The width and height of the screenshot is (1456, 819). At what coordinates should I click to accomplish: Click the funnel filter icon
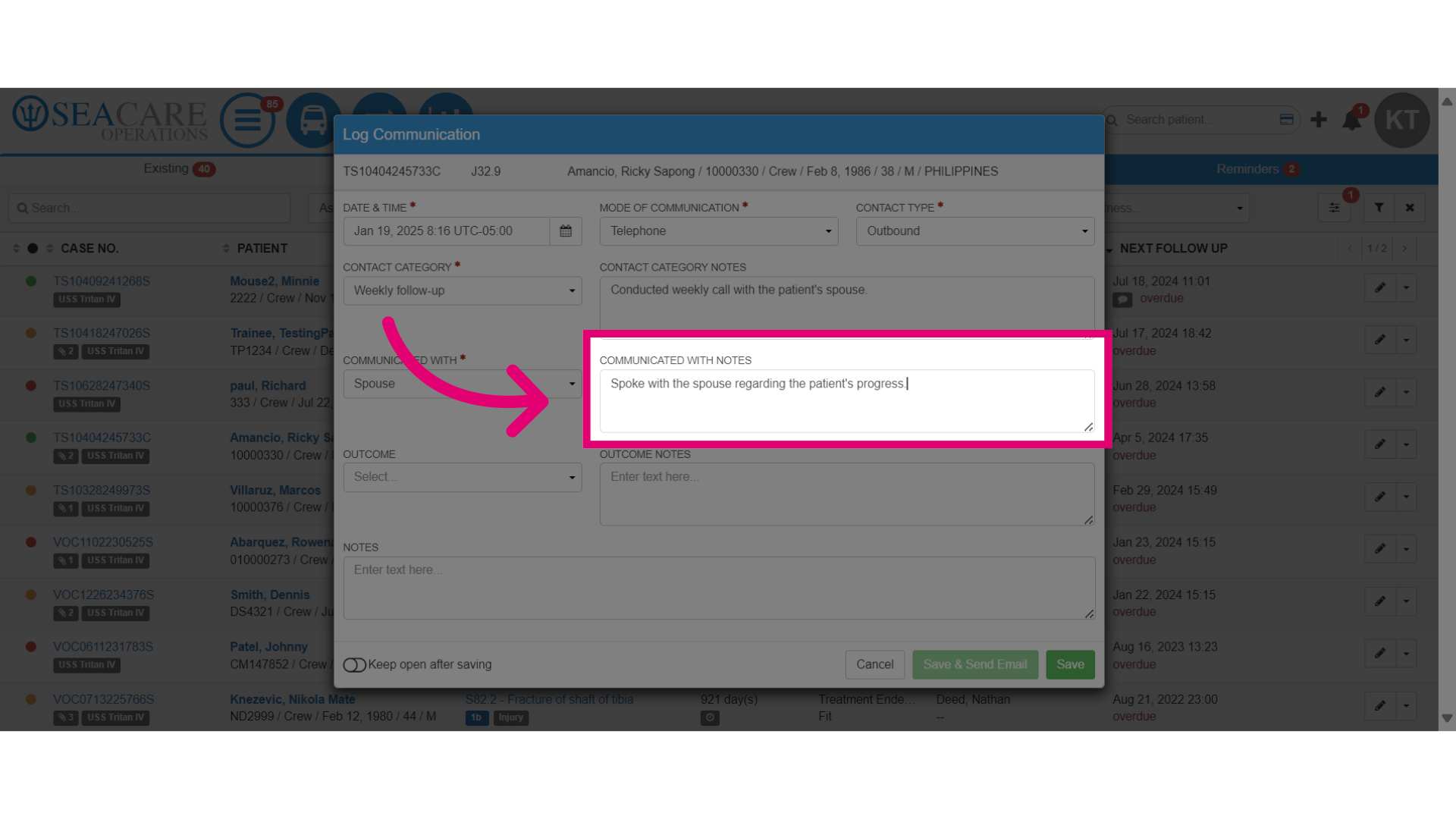[1379, 208]
